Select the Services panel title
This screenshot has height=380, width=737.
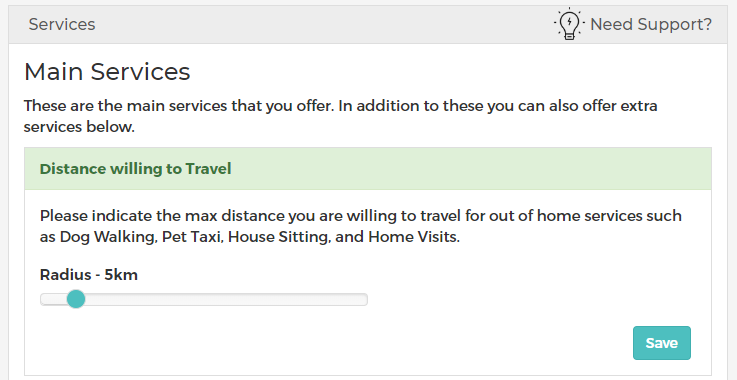point(62,24)
